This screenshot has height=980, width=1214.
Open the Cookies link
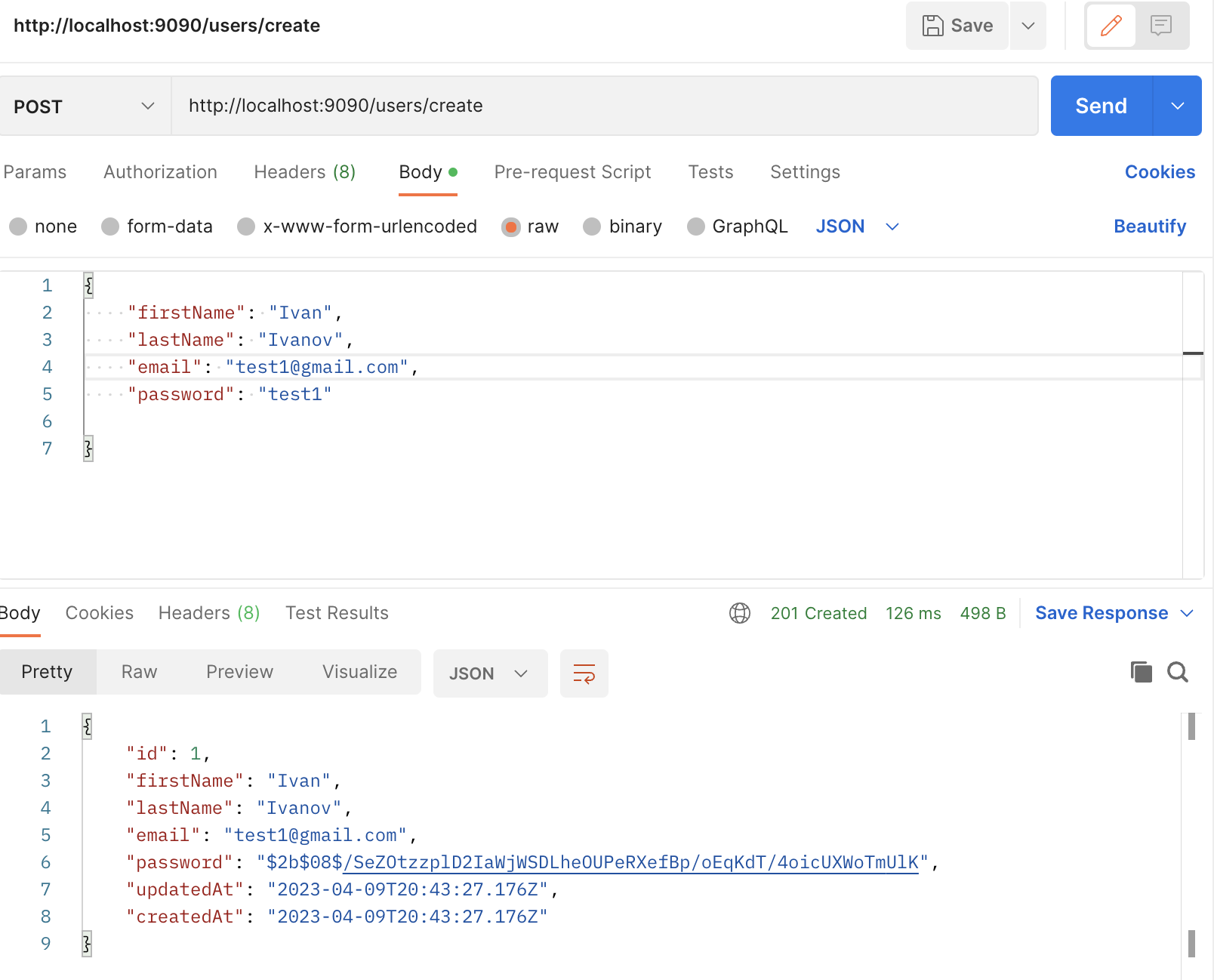click(x=1160, y=172)
